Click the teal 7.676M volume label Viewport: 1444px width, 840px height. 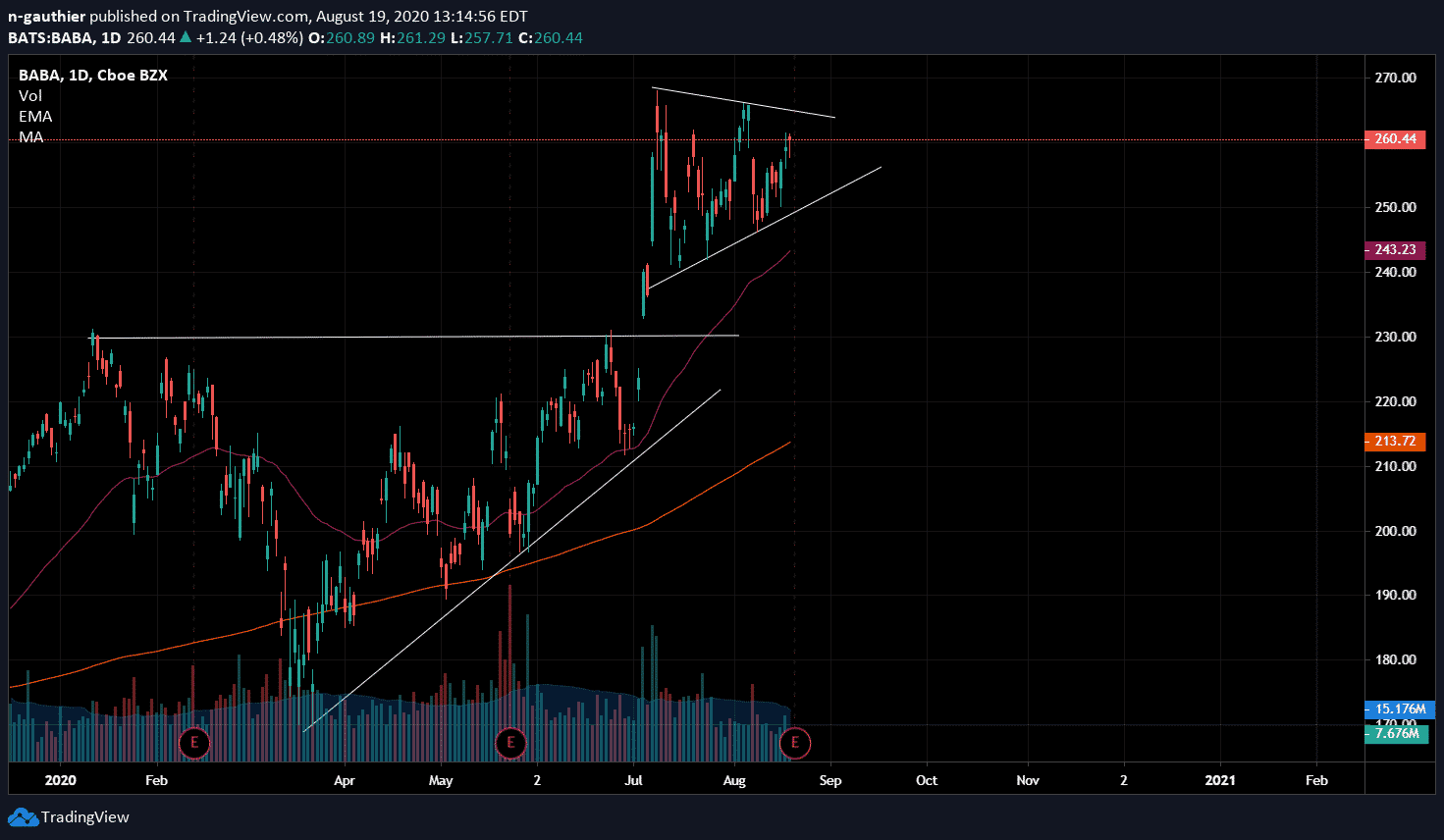click(x=1397, y=733)
